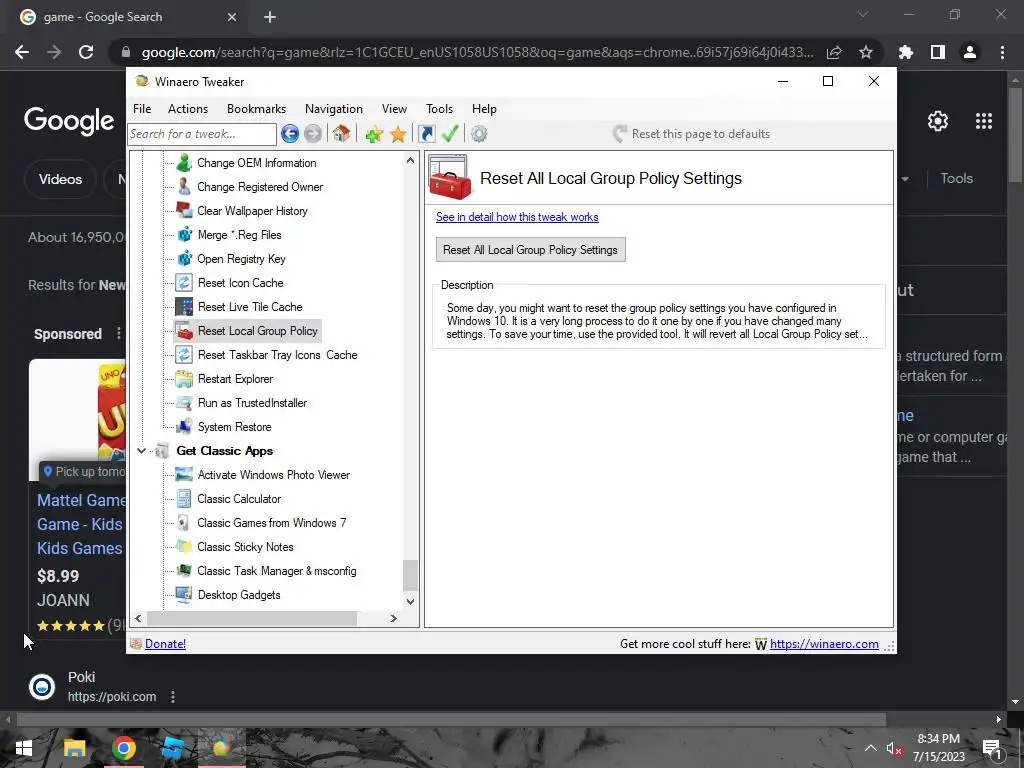The height and width of the screenshot is (768, 1024).
Task: Open Chrome three-dot menu
Action: tap(1002, 52)
